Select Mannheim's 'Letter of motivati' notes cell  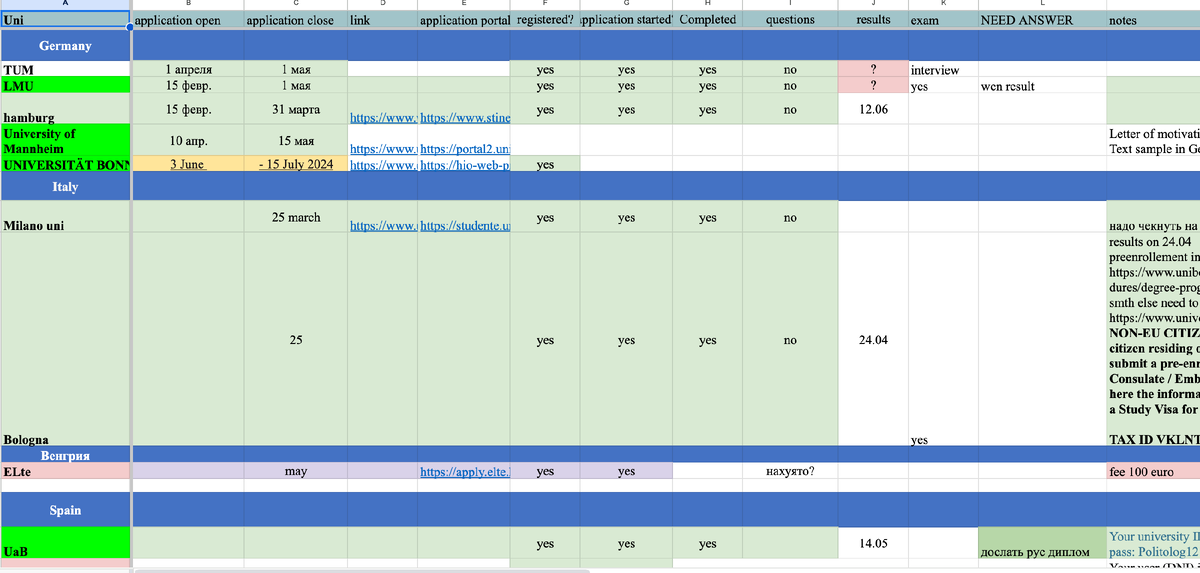point(1153,140)
